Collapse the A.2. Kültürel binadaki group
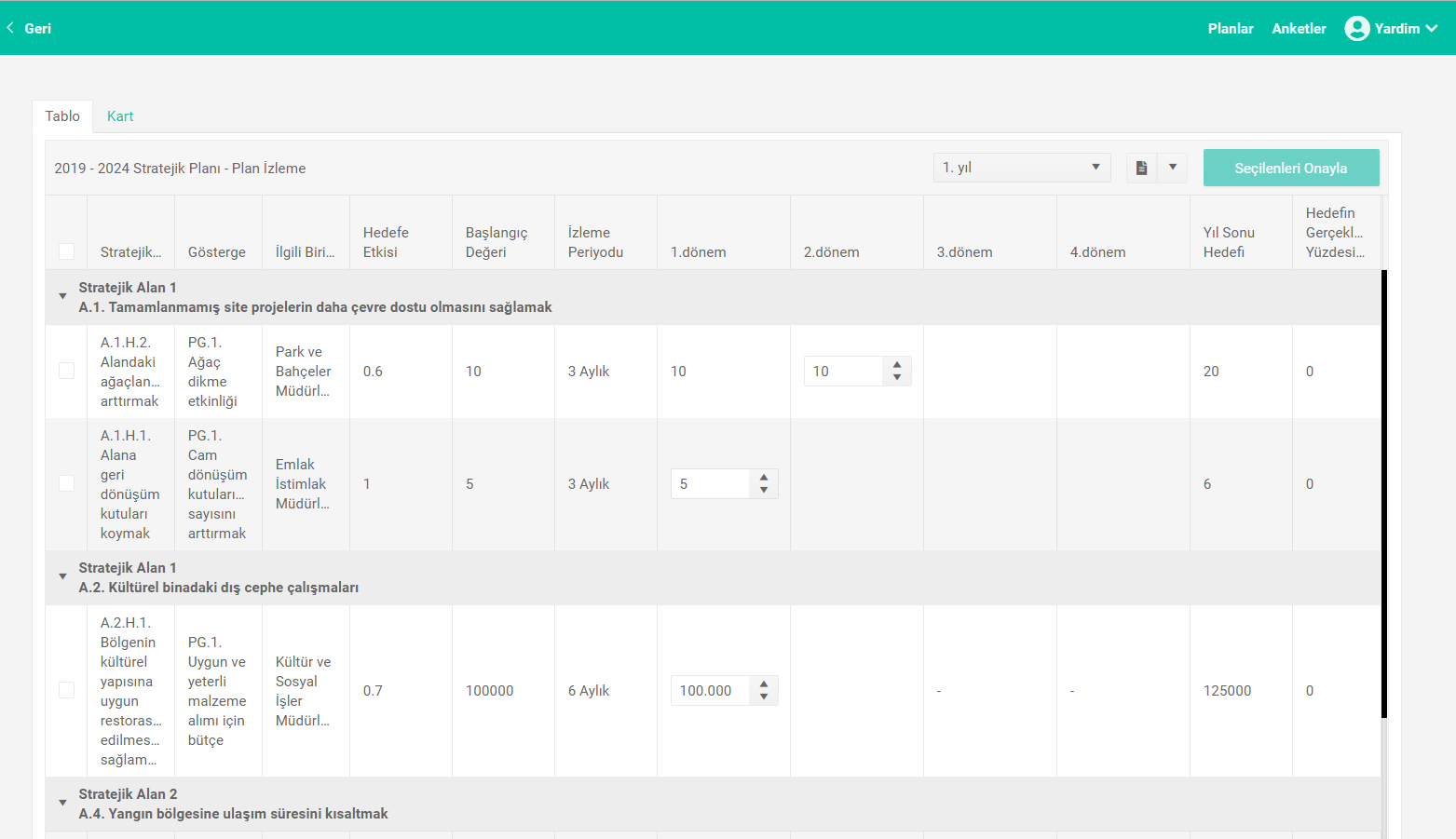 pyautogui.click(x=62, y=576)
